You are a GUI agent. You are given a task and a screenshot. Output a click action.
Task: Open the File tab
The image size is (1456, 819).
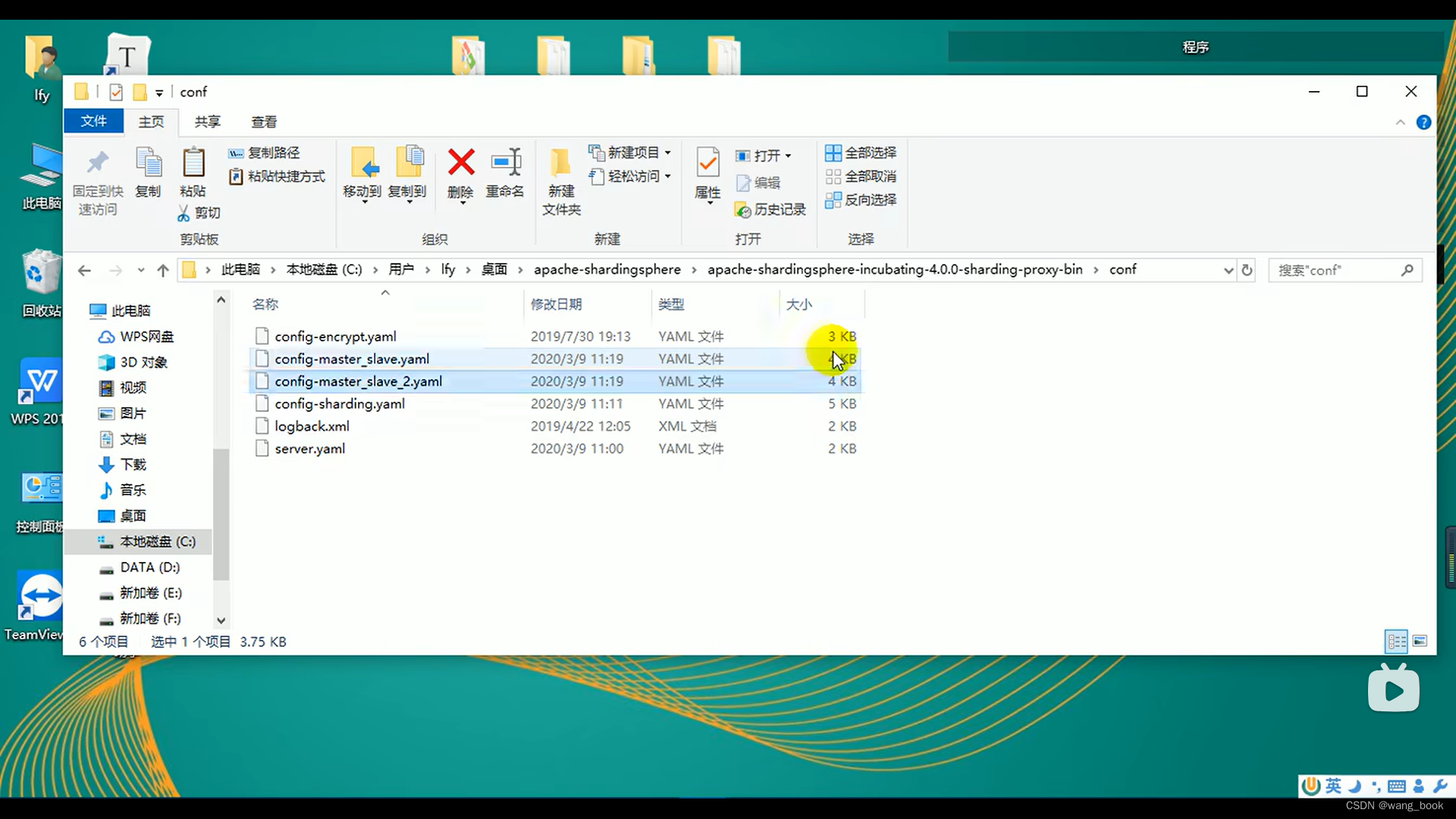tap(93, 121)
